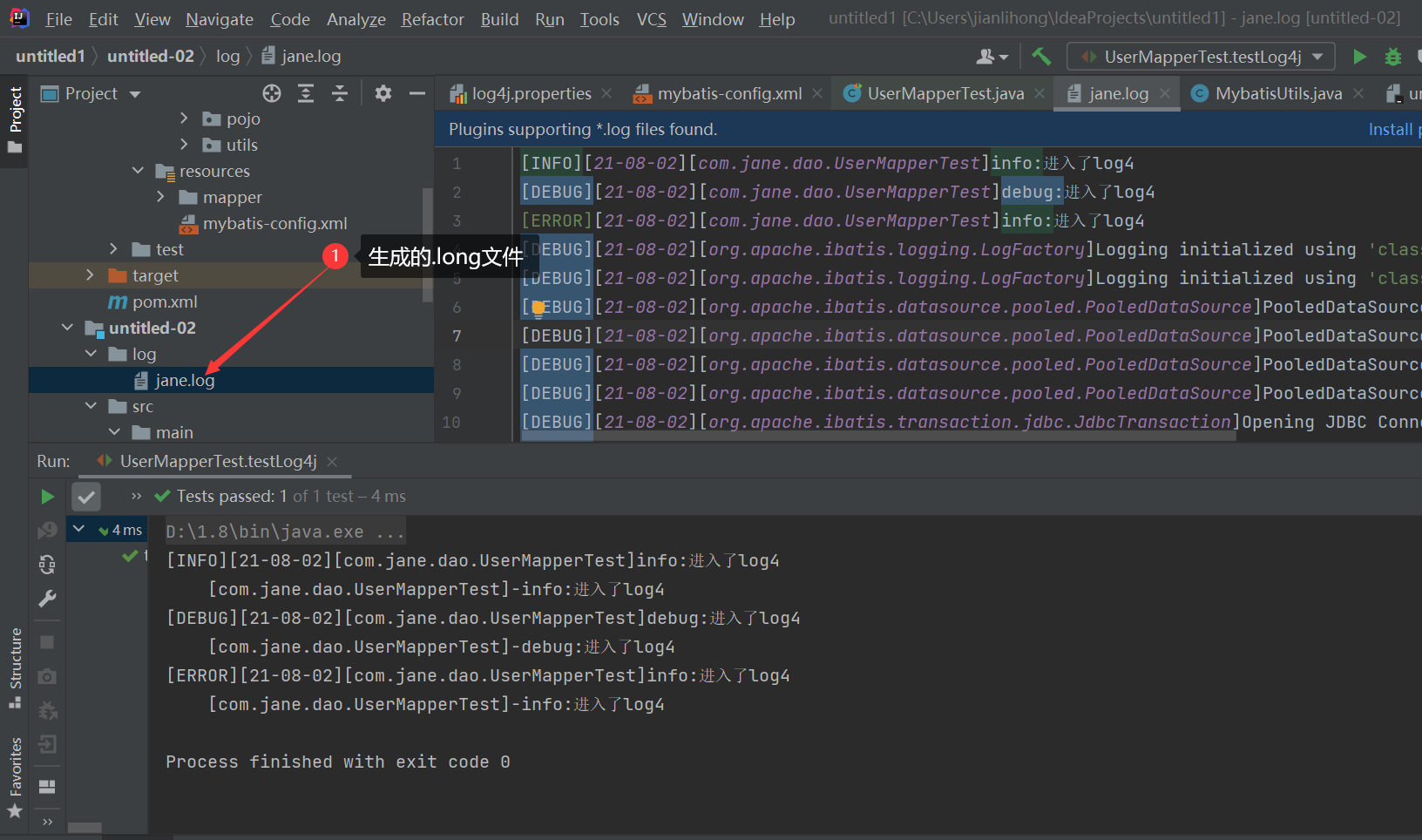The height and width of the screenshot is (840, 1422).
Task: Open the Project tool window stripe button
Action: tap(15, 120)
